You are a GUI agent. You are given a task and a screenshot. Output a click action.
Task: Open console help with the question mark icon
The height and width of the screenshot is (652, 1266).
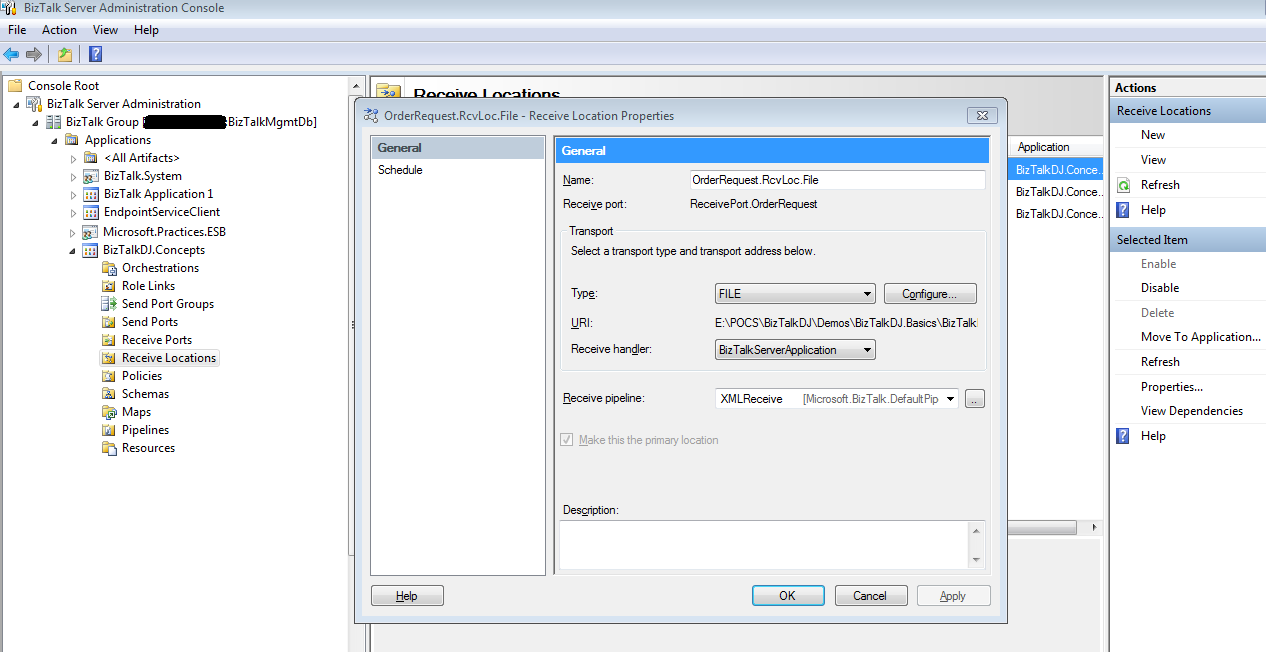click(x=95, y=54)
